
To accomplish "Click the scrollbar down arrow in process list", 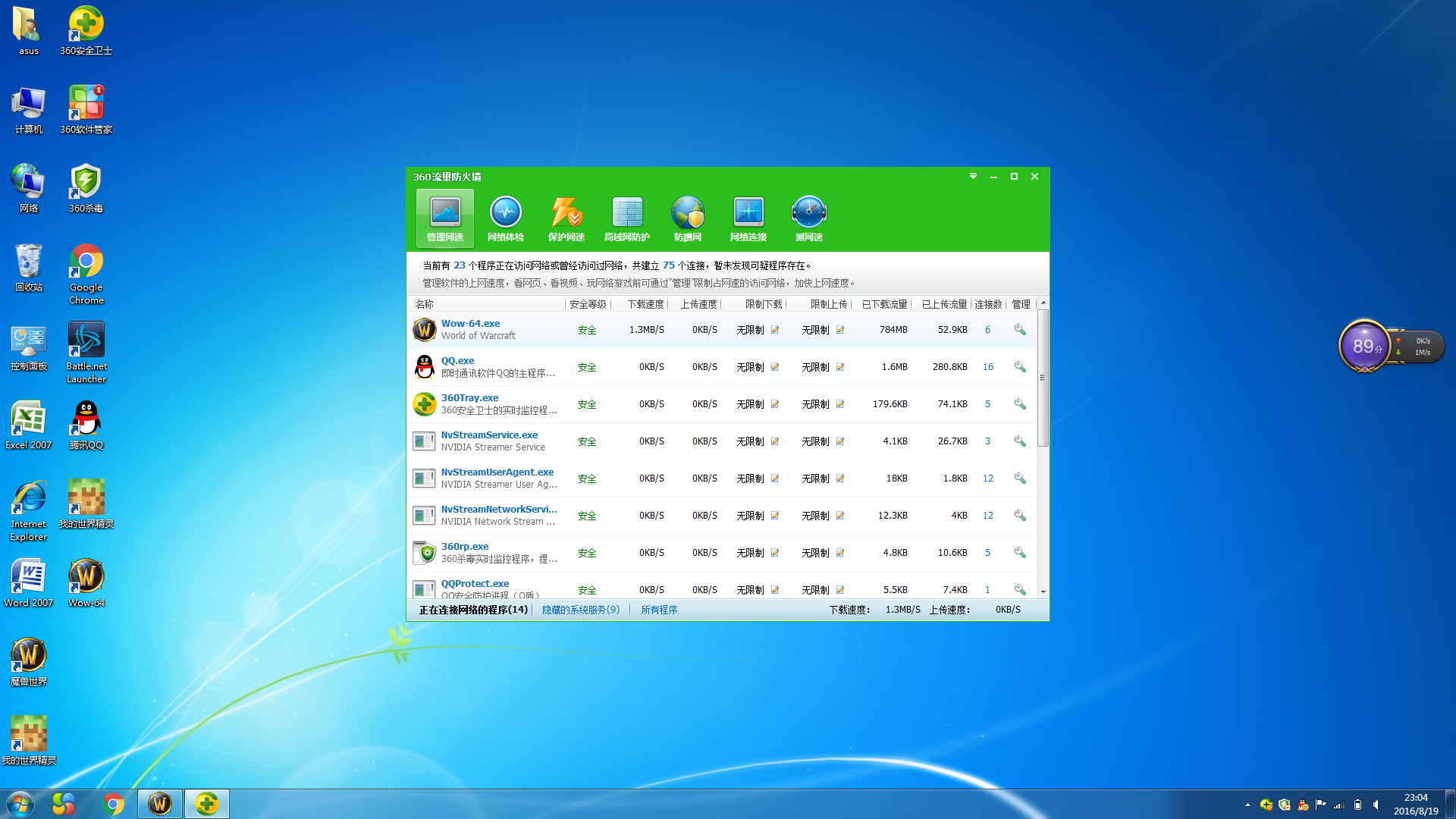I will point(1043,591).
